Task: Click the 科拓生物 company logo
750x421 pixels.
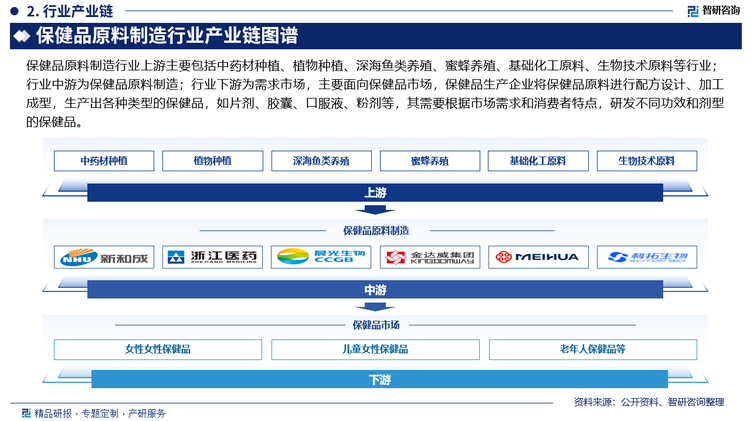Action: point(647,257)
